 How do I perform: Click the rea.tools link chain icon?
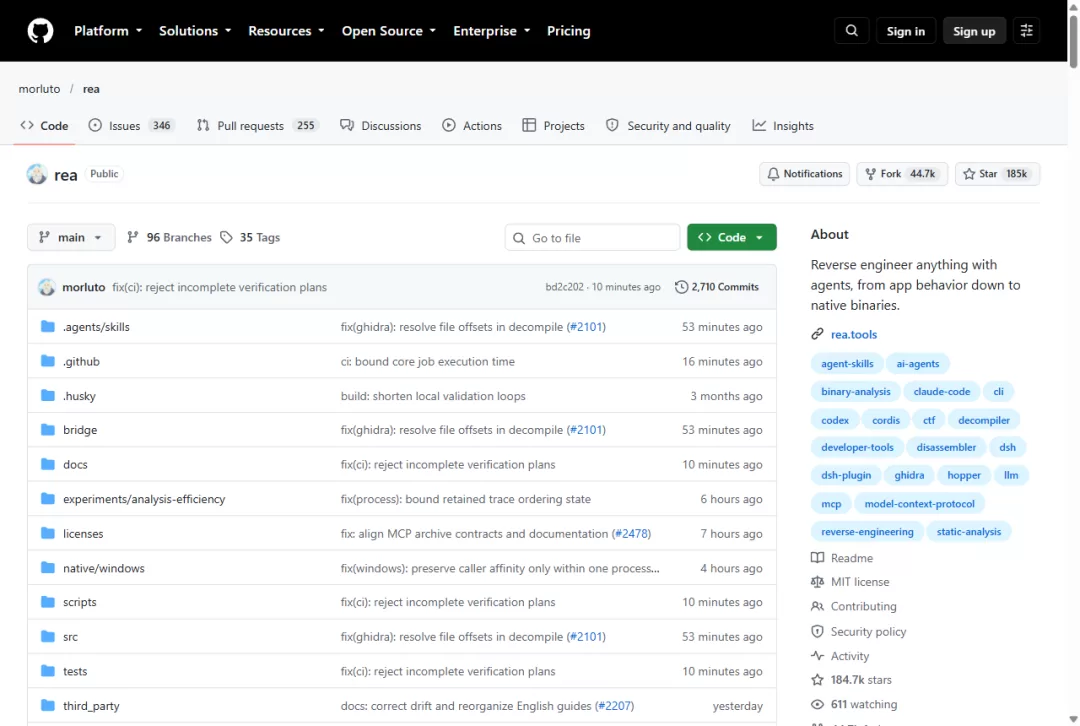tap(817, 334)
